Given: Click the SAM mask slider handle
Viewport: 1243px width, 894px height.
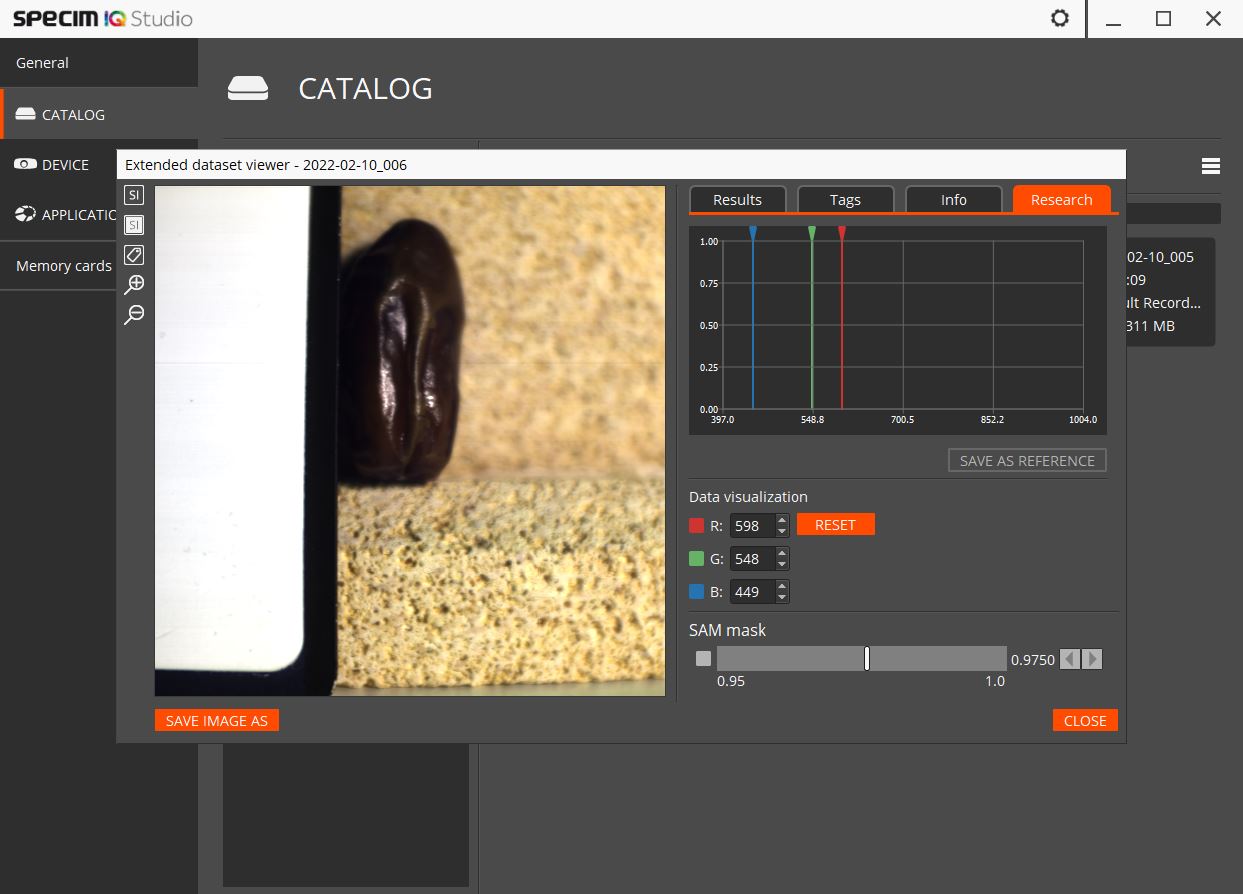Looking at the screenshot, I should pos(867,658).
